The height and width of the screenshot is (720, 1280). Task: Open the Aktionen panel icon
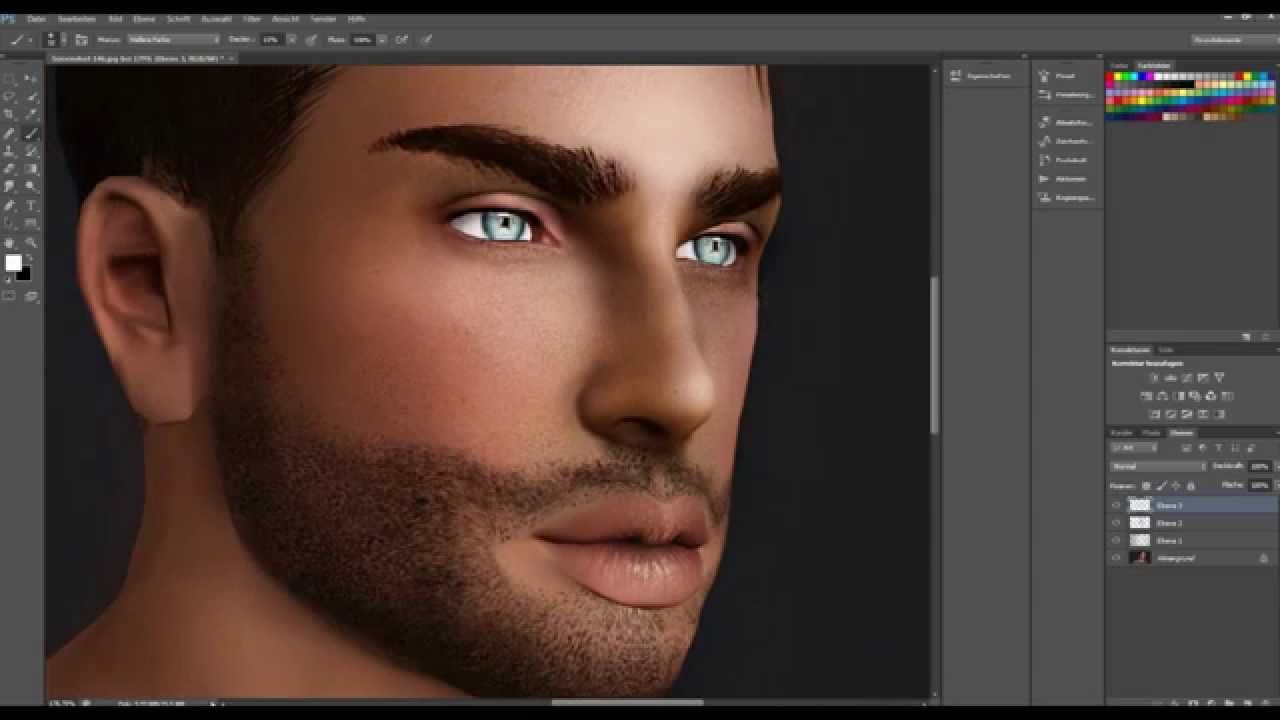click(1063, 178)
